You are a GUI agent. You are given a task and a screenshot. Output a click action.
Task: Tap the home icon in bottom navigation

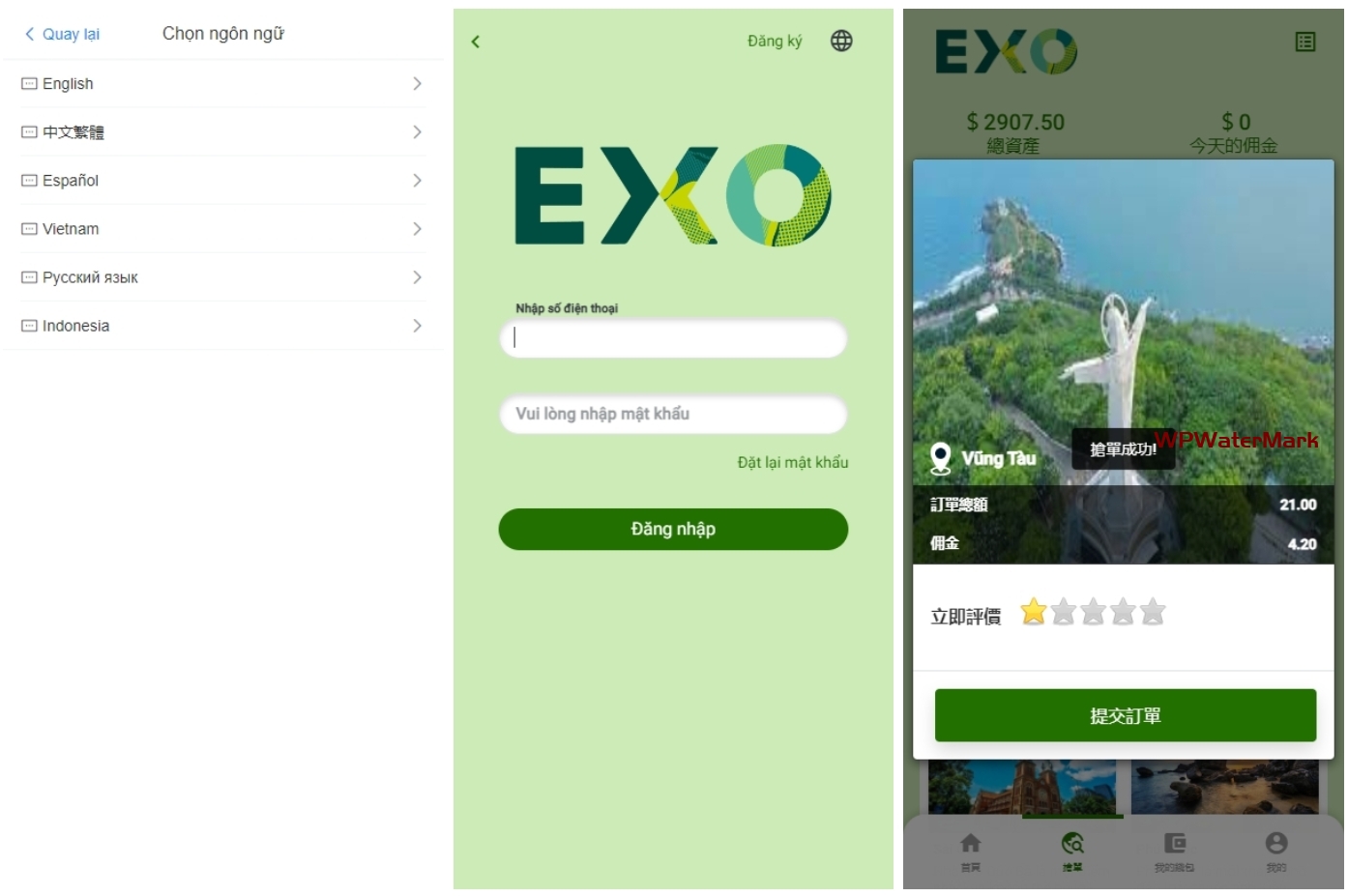click(x=971, y=843)
